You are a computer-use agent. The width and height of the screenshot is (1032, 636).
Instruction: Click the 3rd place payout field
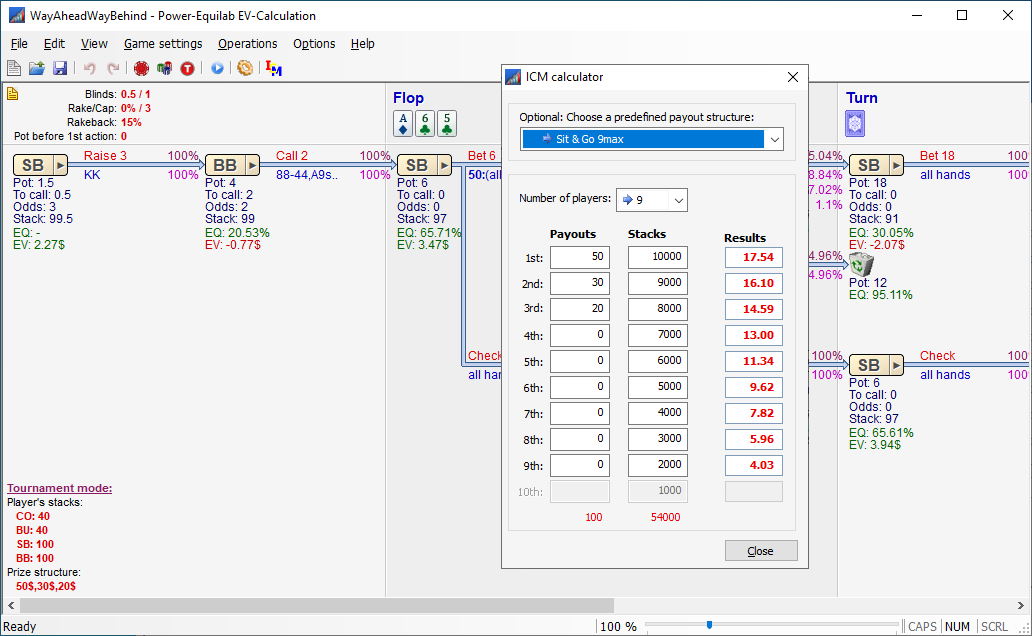(580, 309)
